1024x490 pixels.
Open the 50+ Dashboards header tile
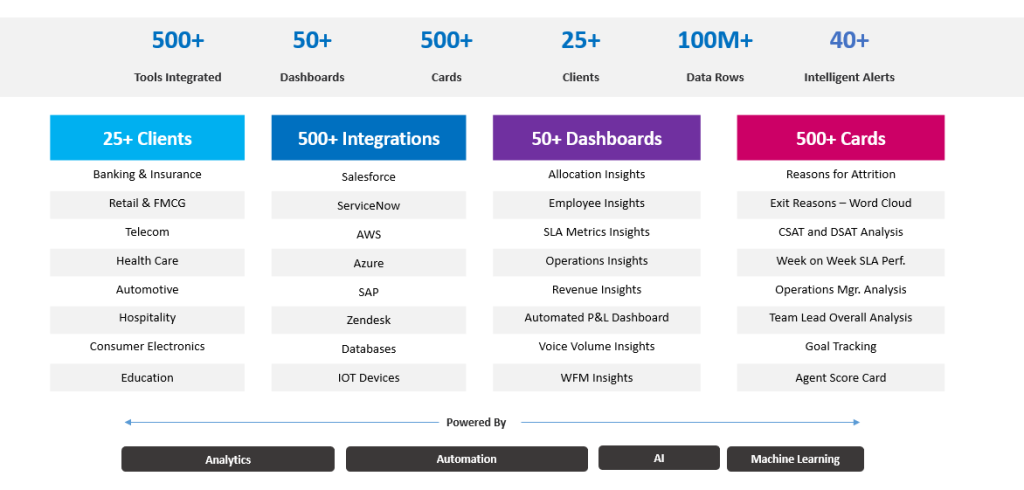coord(596,138)
